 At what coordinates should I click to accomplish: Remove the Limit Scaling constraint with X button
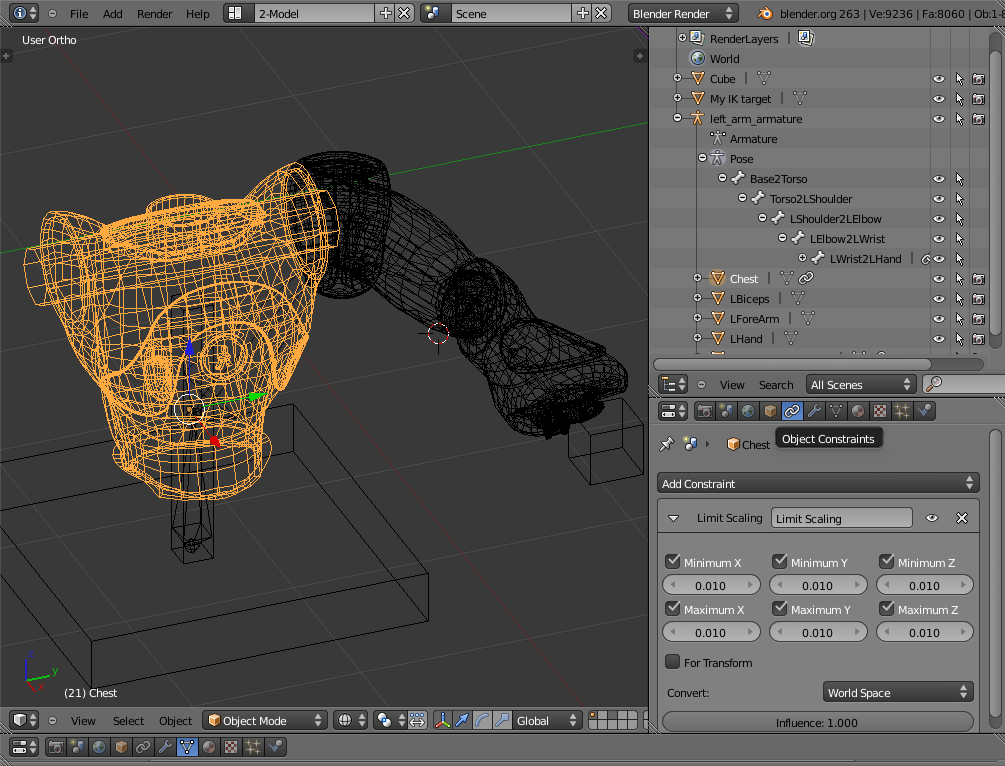pyautogui.click(x=961, y=518)
